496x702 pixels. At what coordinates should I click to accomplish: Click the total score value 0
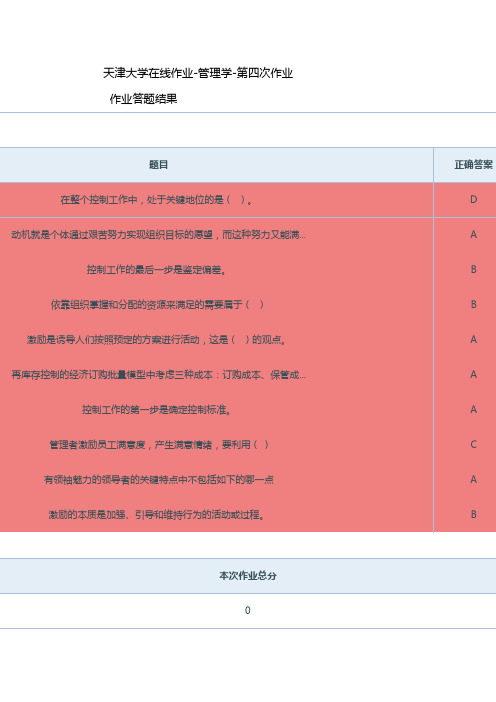tap(248, 610)
